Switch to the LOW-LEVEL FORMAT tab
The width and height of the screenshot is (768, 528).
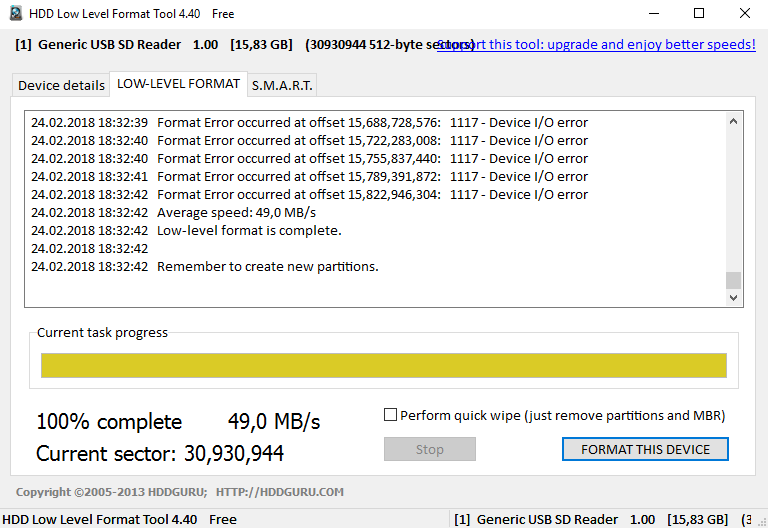(x=178, y=84)
